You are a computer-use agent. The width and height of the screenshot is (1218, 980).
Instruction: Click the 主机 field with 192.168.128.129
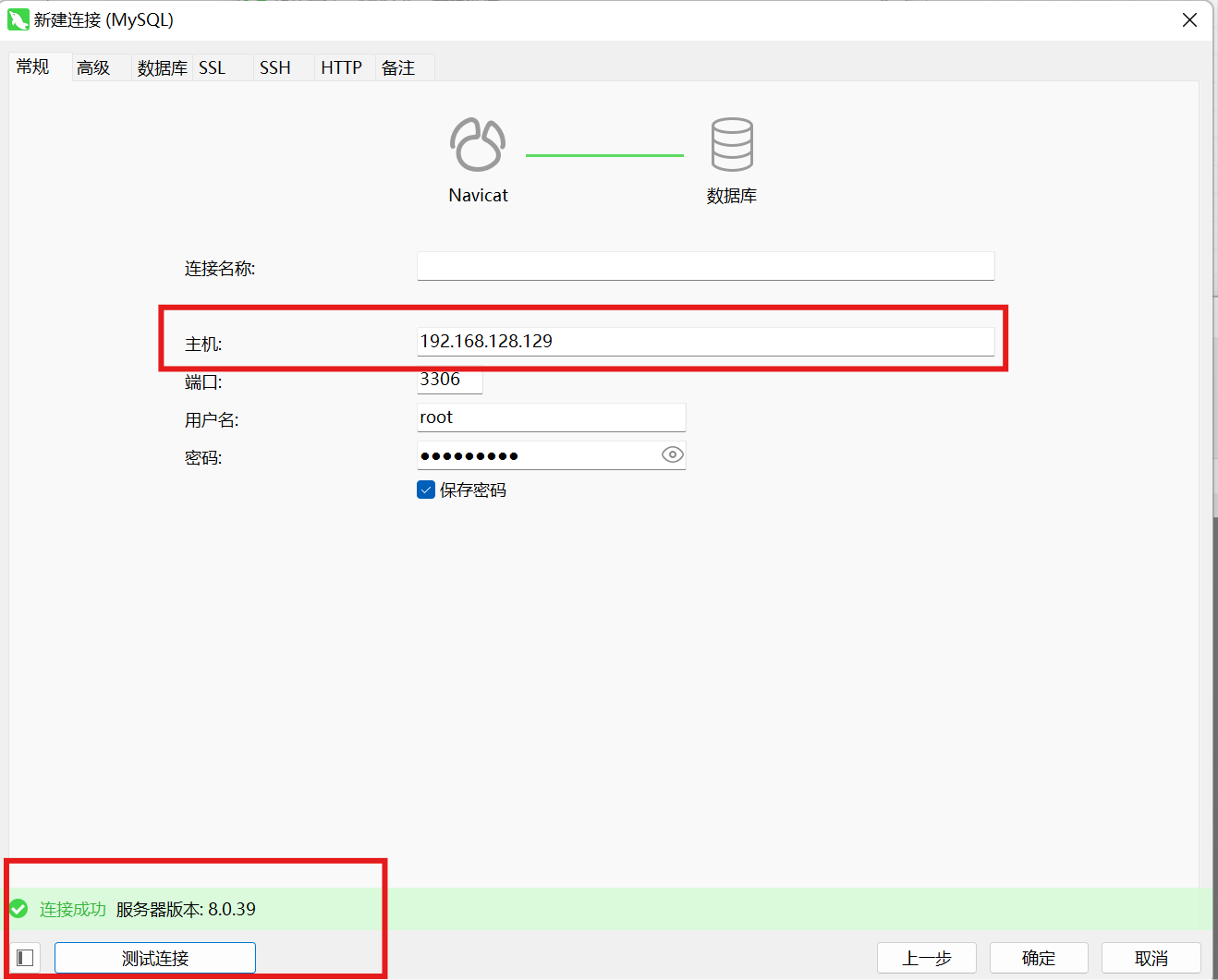(x=705, y=341)
